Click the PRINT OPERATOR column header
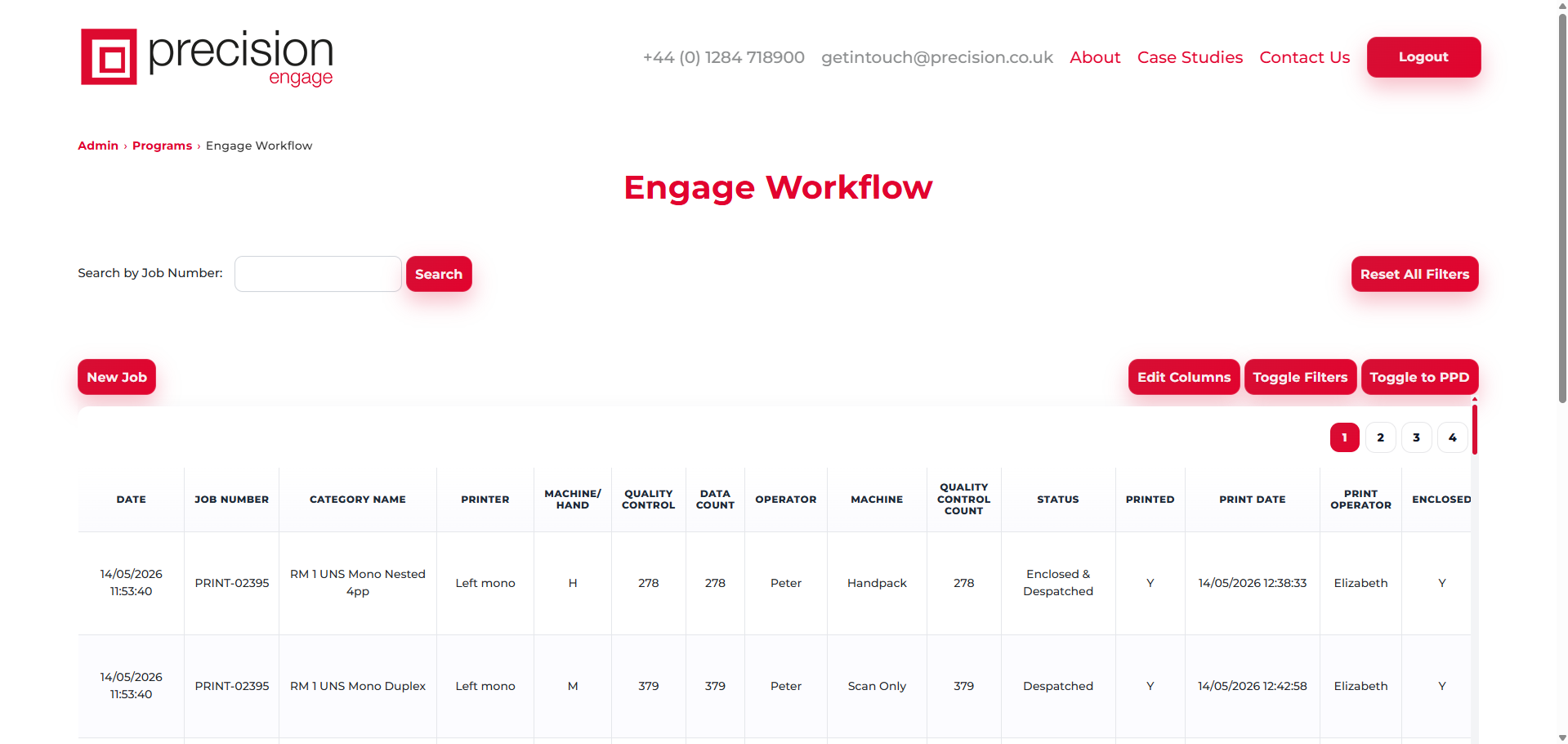 [x=1360, y=500]
